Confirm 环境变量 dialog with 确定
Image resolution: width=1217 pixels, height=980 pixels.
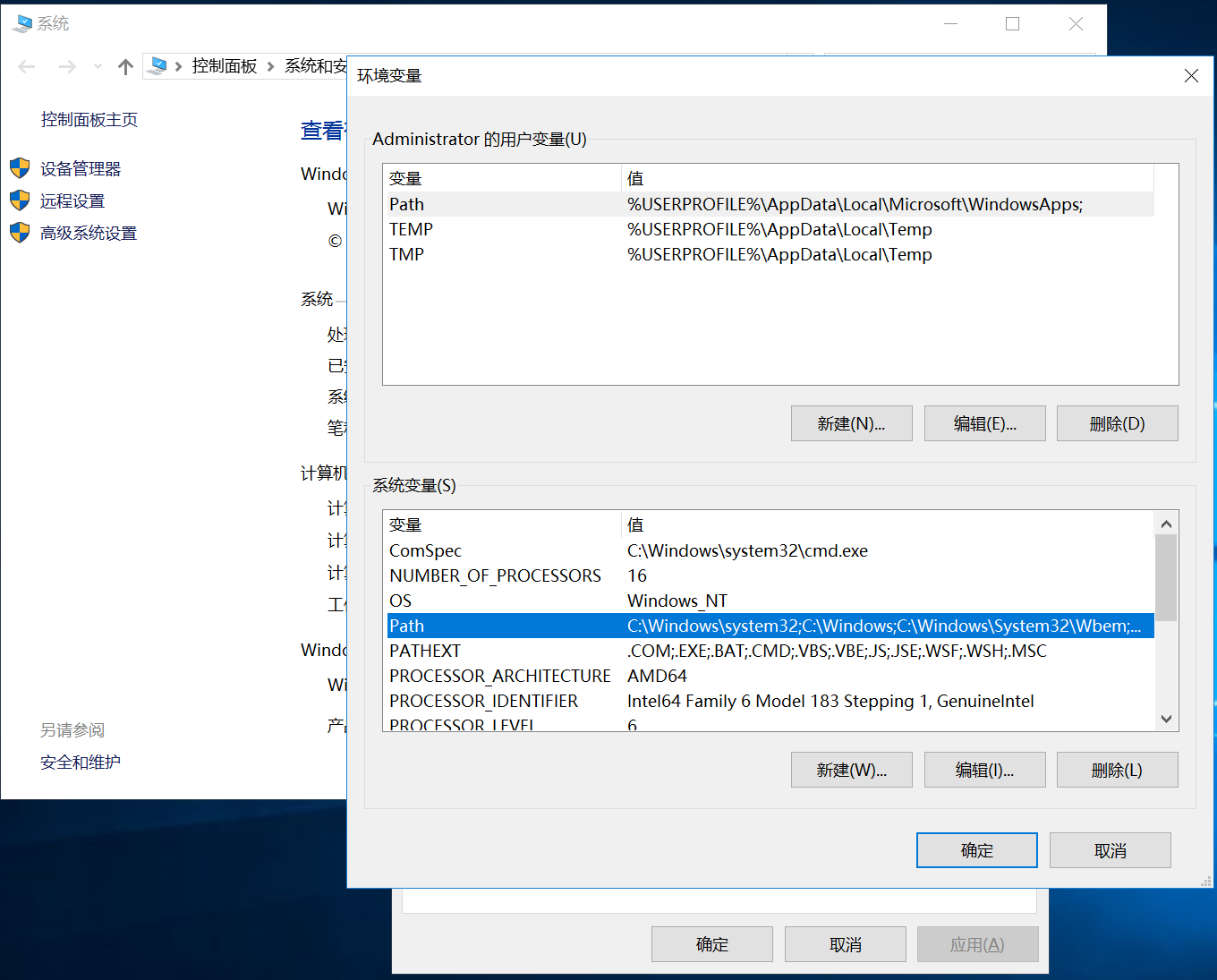pyautogui.click(x=977, y=850)
